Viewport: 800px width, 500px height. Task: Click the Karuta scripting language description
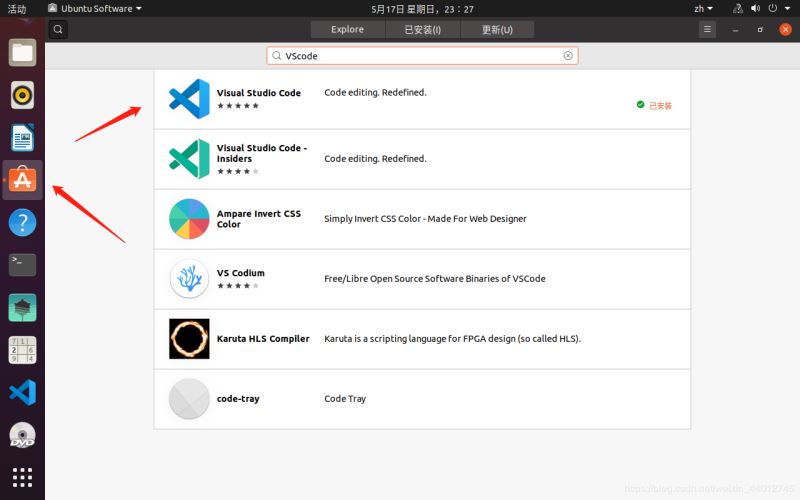coord(453,339)
